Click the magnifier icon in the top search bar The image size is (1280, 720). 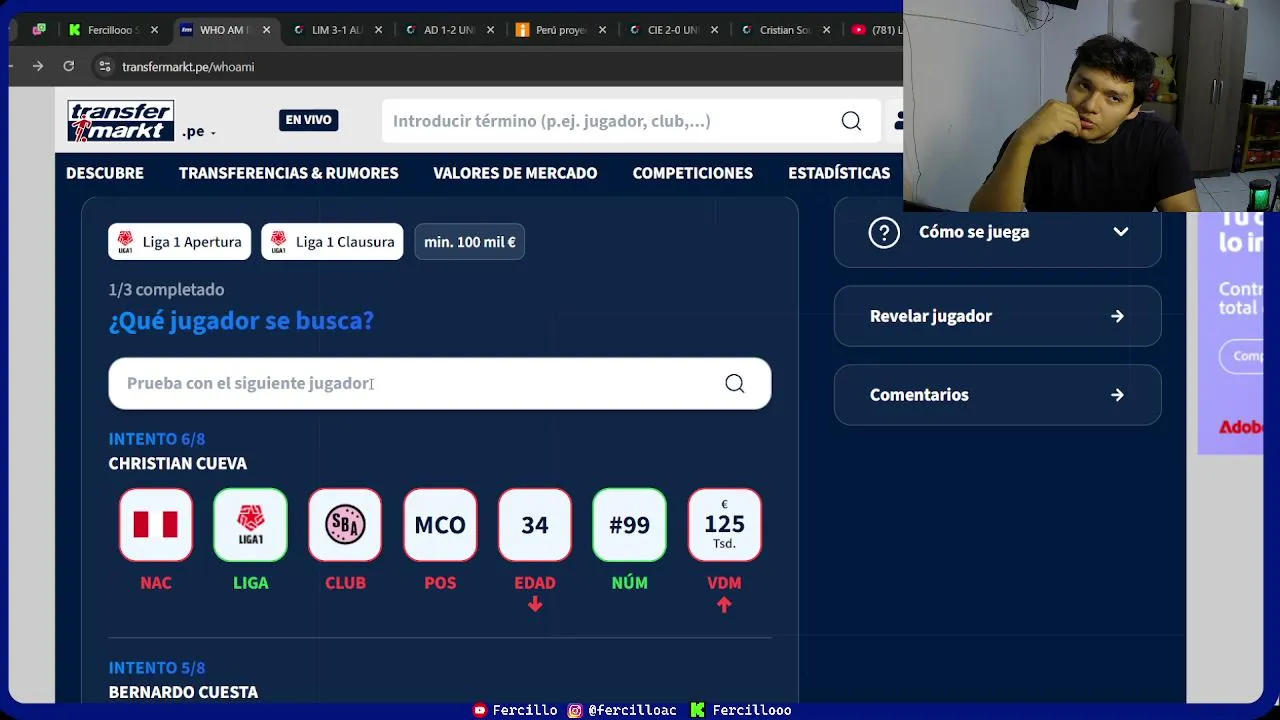[x=851, y=121]
